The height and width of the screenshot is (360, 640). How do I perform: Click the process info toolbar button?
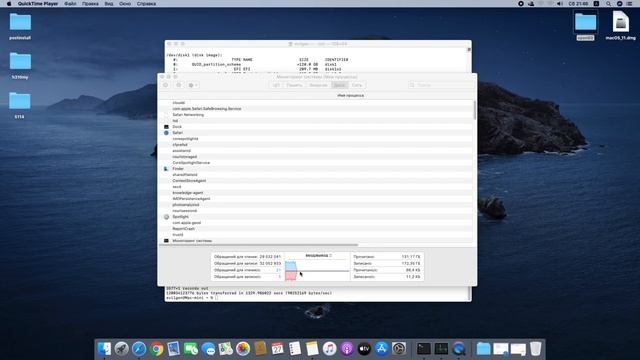pos(178,85)
